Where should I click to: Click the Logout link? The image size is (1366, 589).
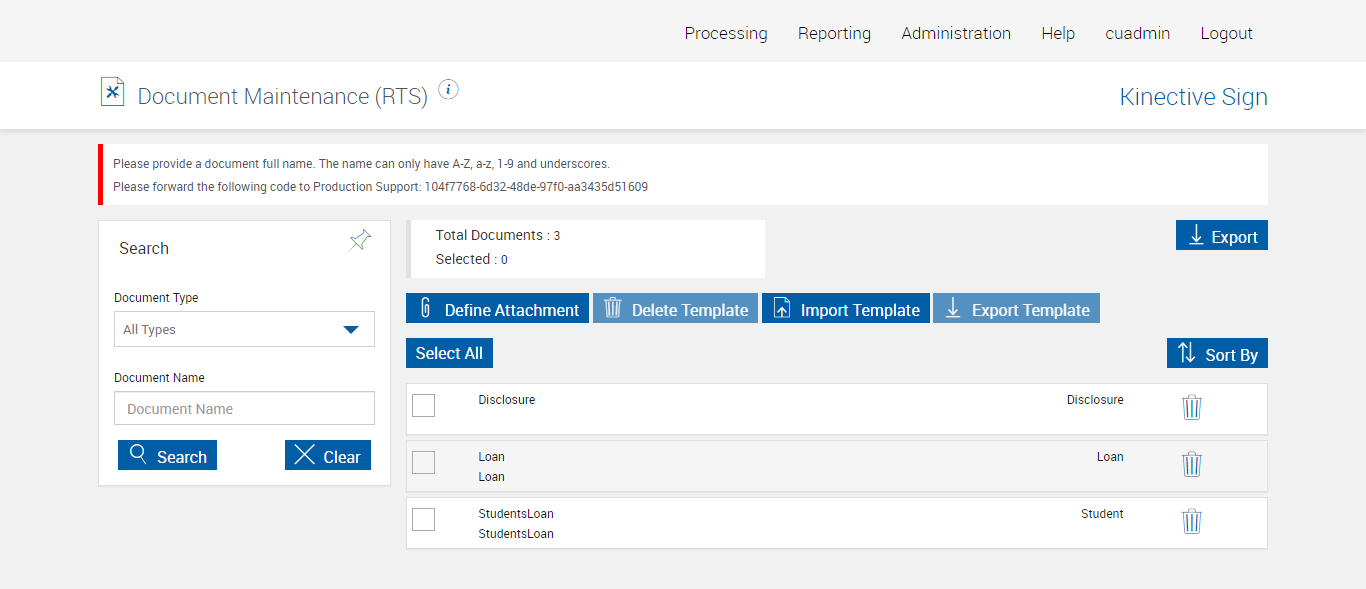(x=1226, y=33)
